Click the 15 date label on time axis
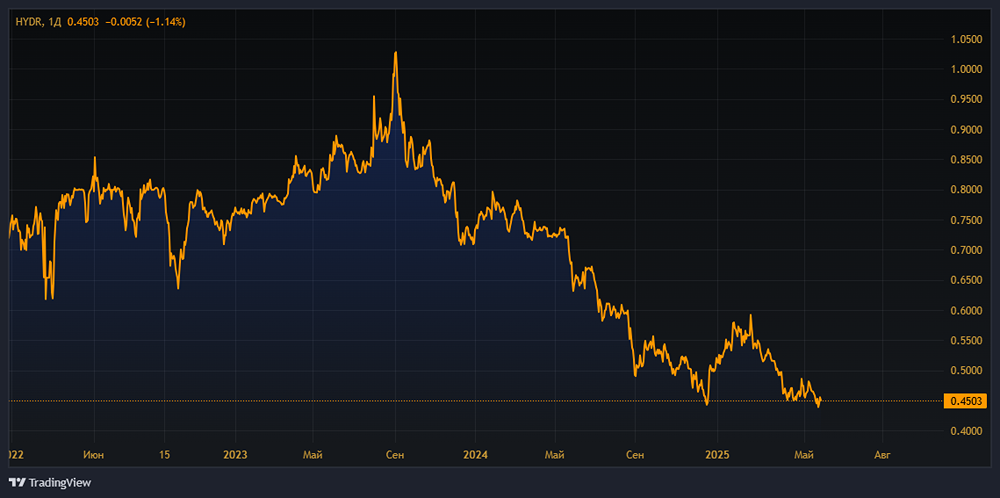This screenshot has width=1000, height=498. tap(164, 455)
